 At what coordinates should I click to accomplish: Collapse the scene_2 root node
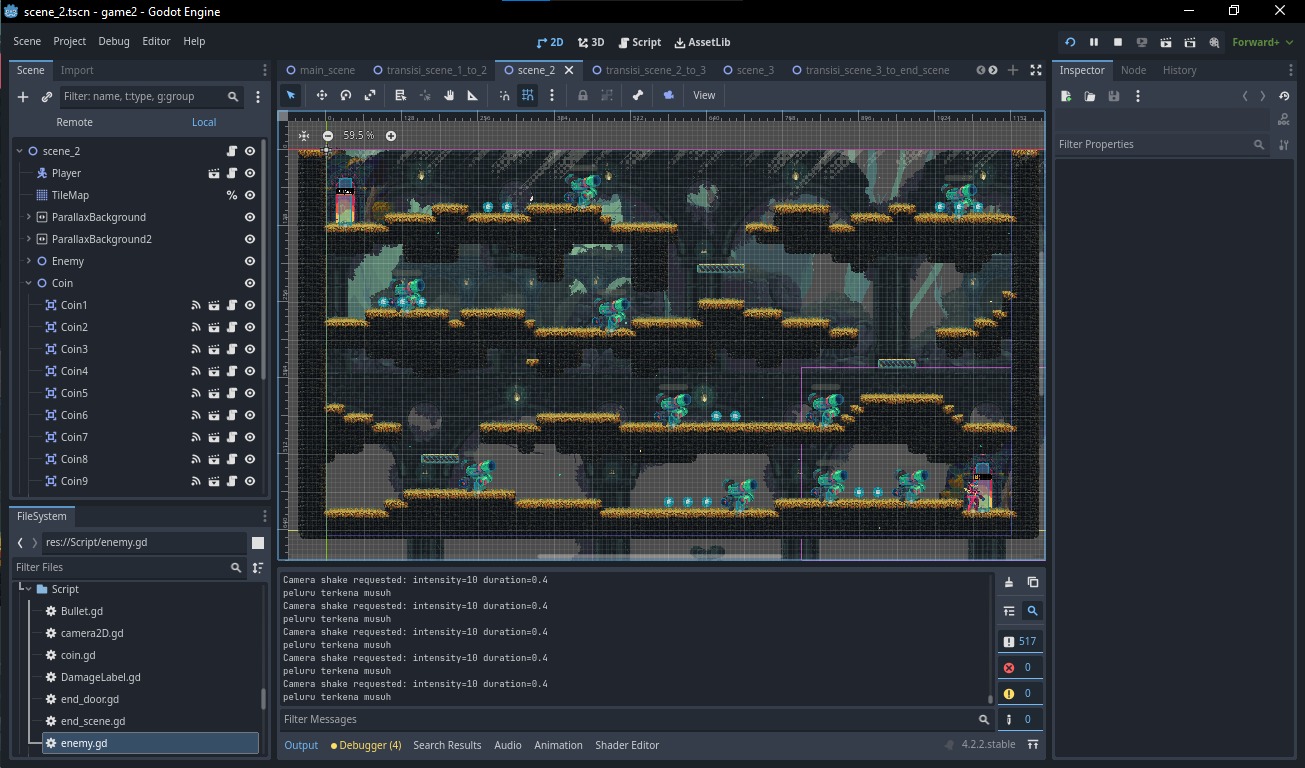(19, 151)
